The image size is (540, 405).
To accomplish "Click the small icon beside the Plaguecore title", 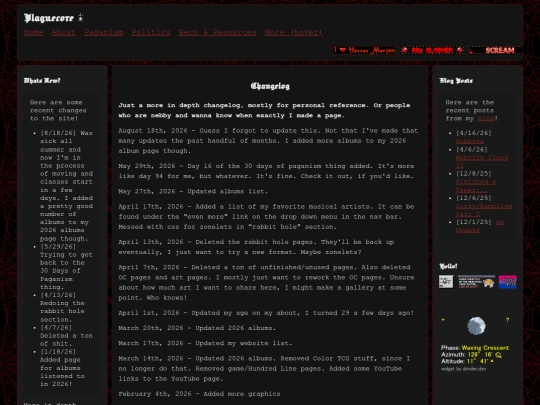I will [80, 17].
